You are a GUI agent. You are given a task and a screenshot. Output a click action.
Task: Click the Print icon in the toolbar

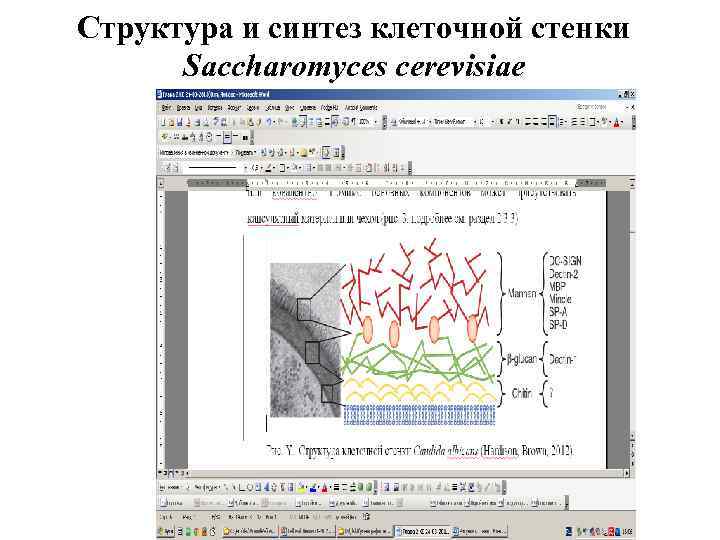coord(197,122)
